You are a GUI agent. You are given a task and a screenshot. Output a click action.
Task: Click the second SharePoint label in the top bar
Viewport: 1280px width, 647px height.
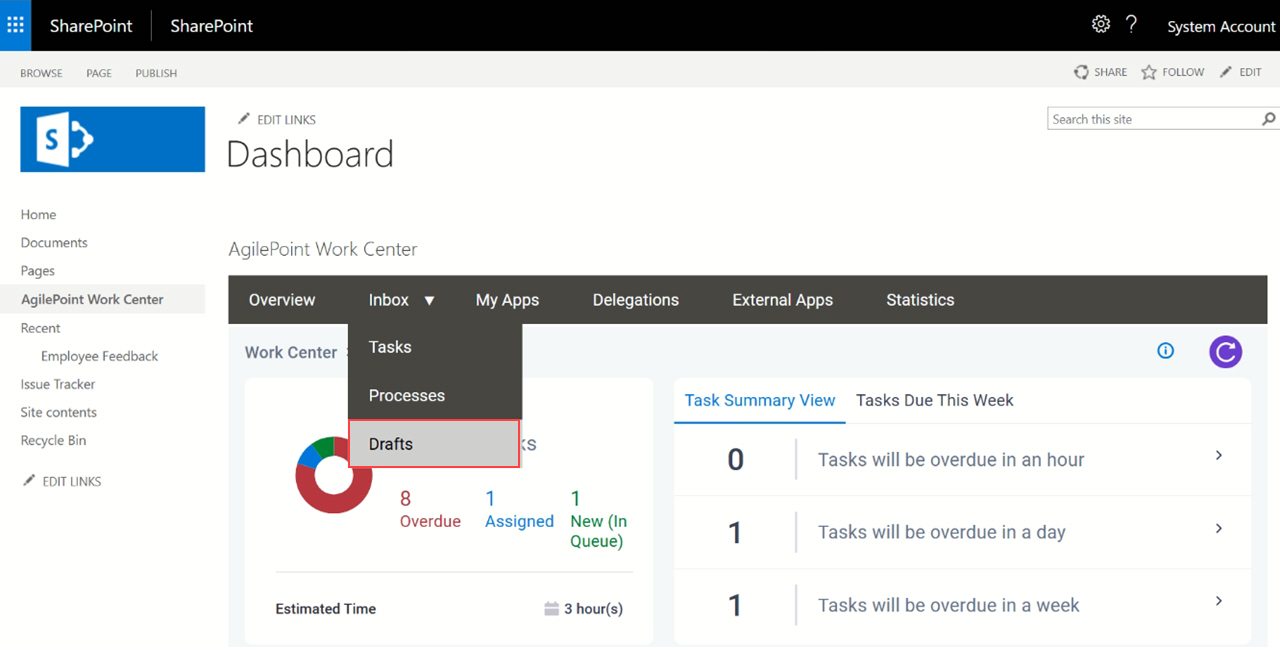(211, 26)
